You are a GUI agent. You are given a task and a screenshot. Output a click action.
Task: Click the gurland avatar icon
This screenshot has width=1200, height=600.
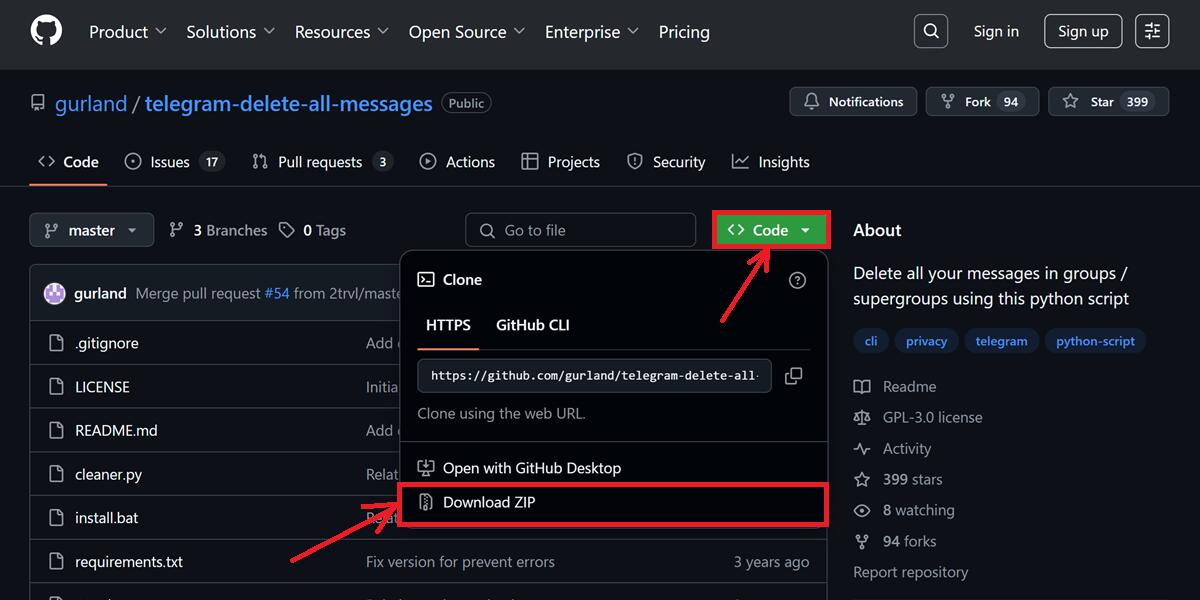pos(54,293)
